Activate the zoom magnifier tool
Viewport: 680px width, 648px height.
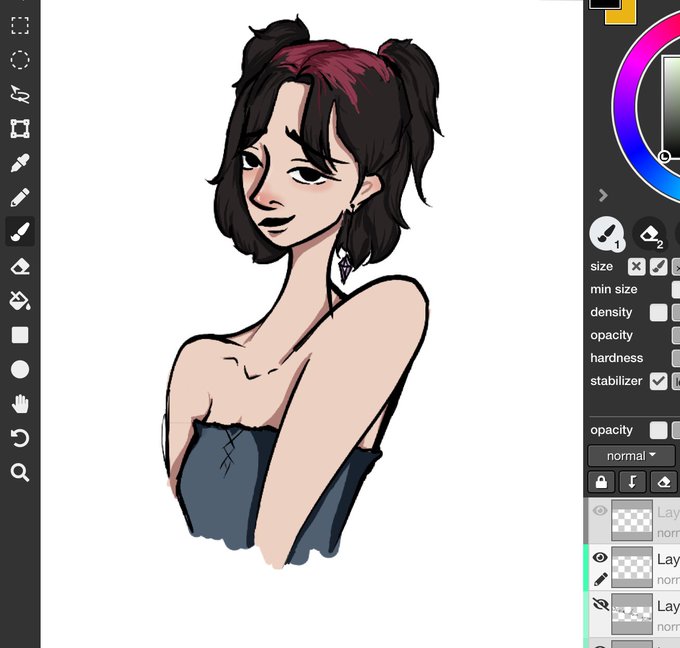point(20,472)
